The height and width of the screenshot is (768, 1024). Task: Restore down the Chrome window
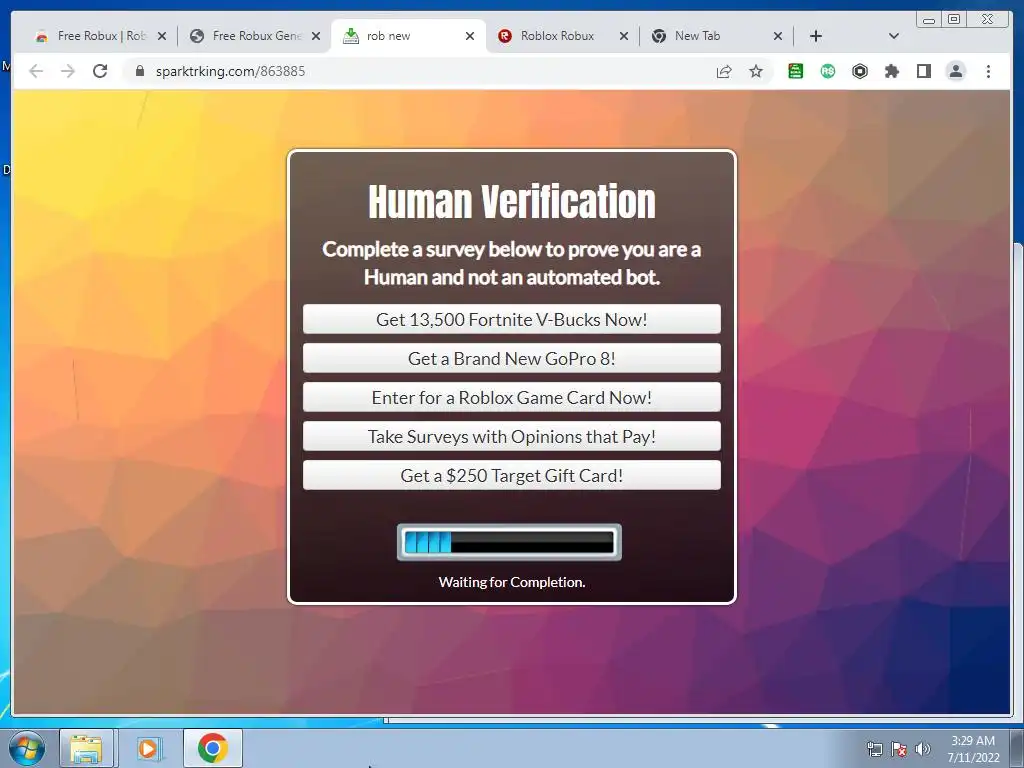pyautogui.click(x=953, y=19)
